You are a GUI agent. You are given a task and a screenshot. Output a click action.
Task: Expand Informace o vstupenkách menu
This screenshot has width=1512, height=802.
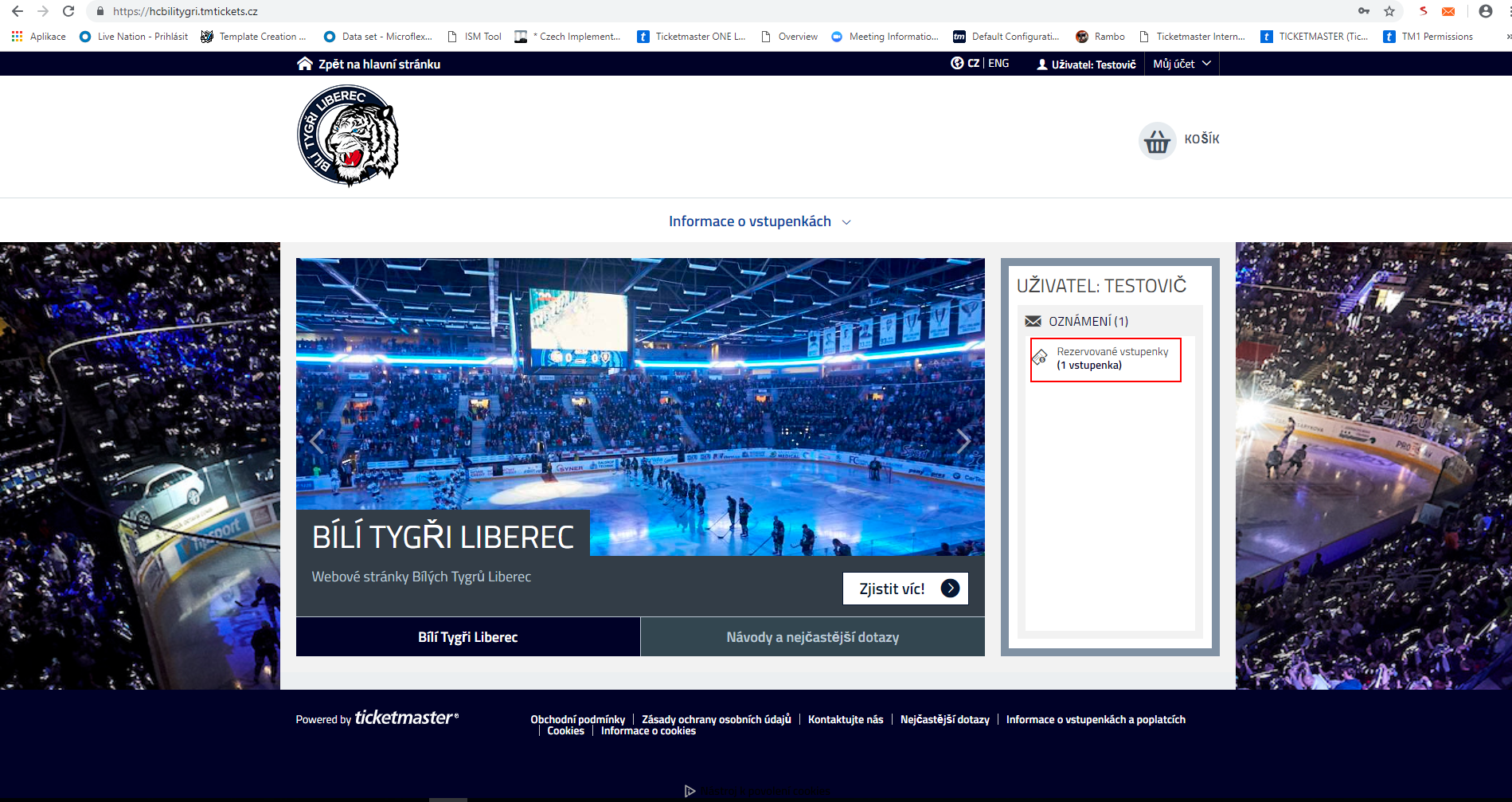click(x=759, y=221)
